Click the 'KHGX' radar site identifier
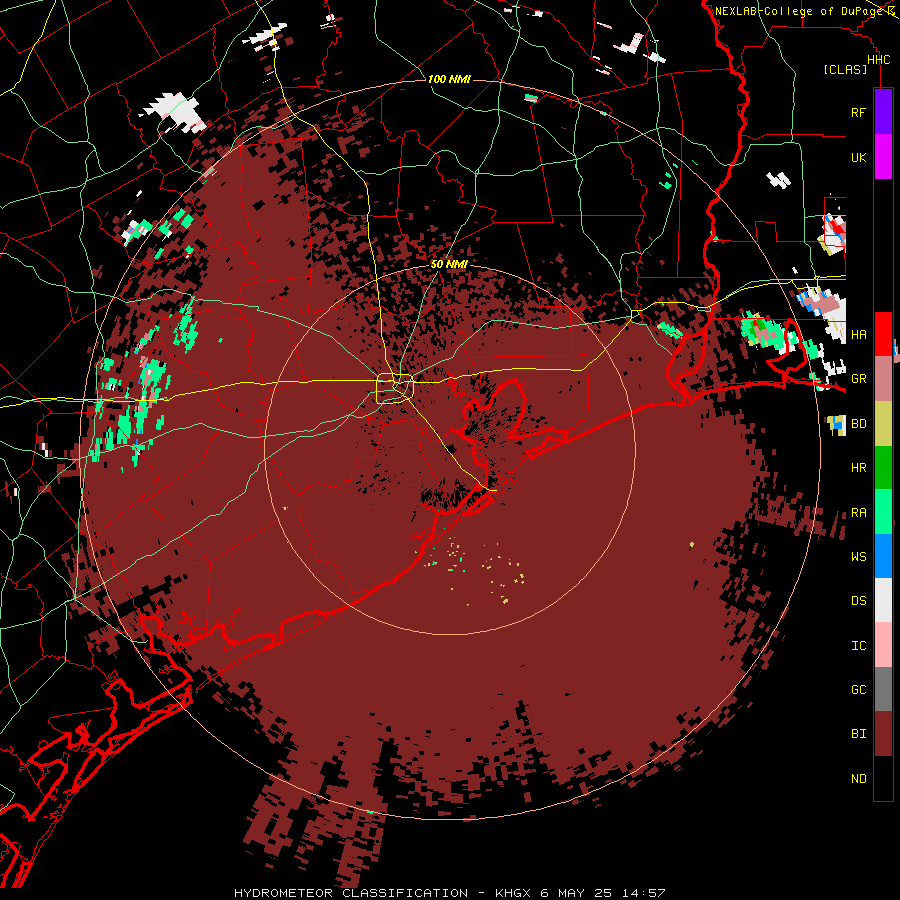The image size is (900, 900). click(513, 893)
